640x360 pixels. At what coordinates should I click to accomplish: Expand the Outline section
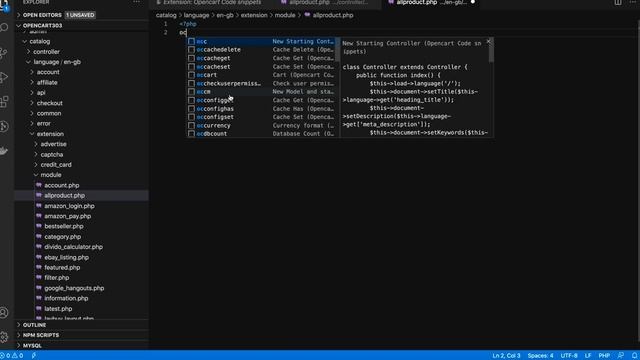pos(34,325)
